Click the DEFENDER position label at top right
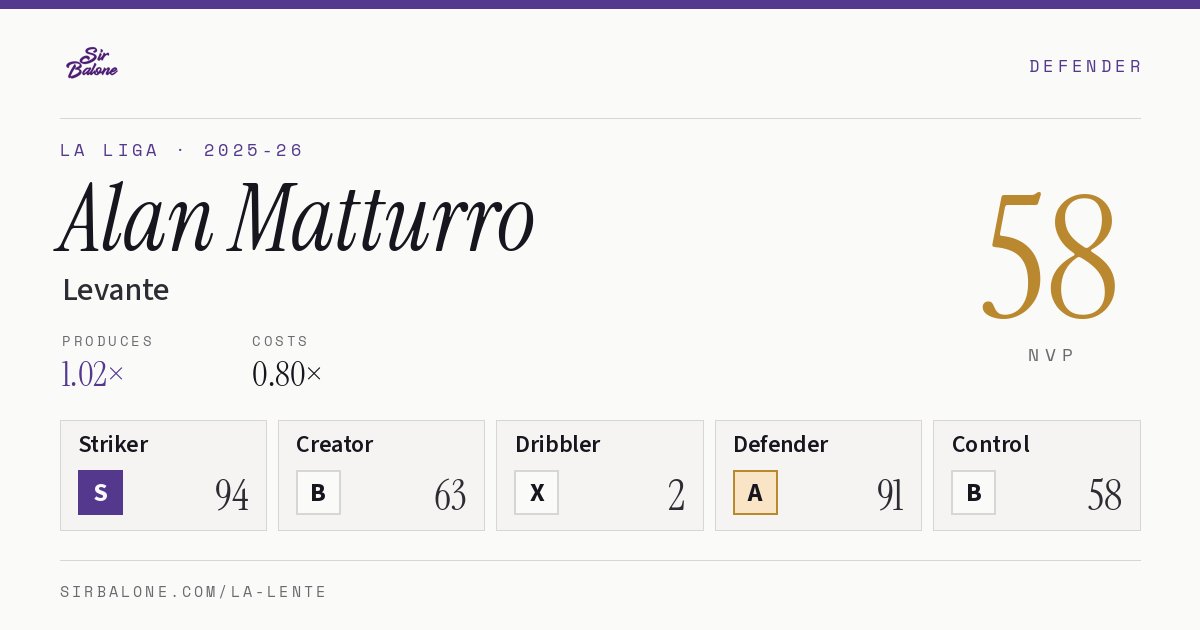 click(x=1085, y=66)
